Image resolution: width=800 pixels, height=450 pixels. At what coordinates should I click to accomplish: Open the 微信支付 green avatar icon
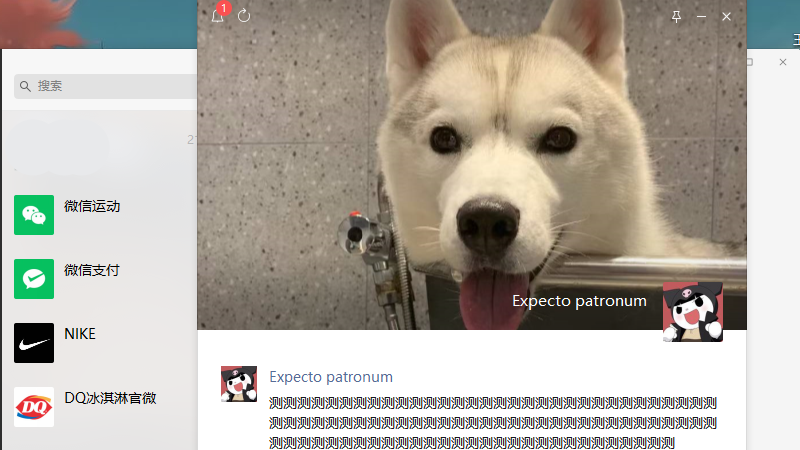click(34, 279)
